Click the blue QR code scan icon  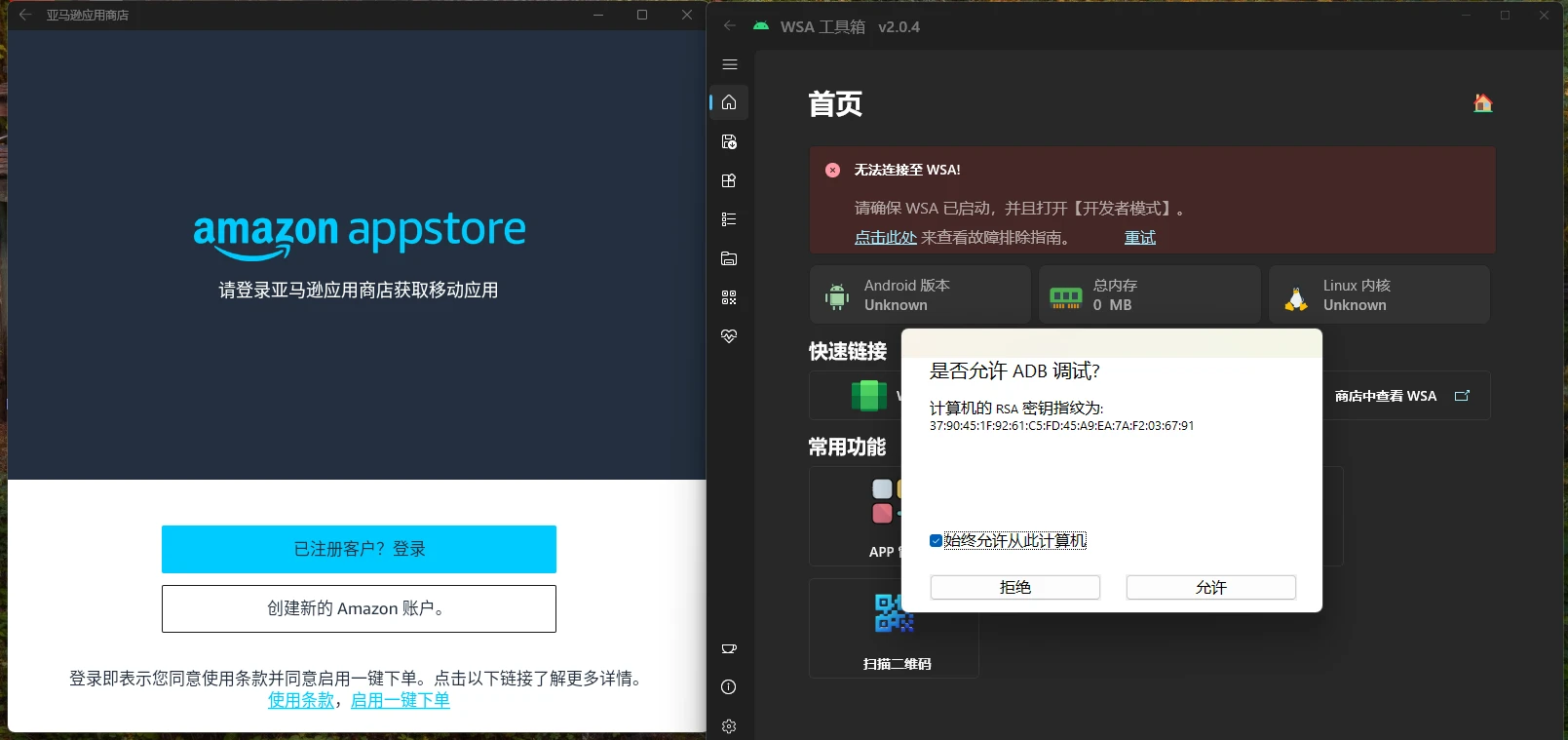pos(894,613)
